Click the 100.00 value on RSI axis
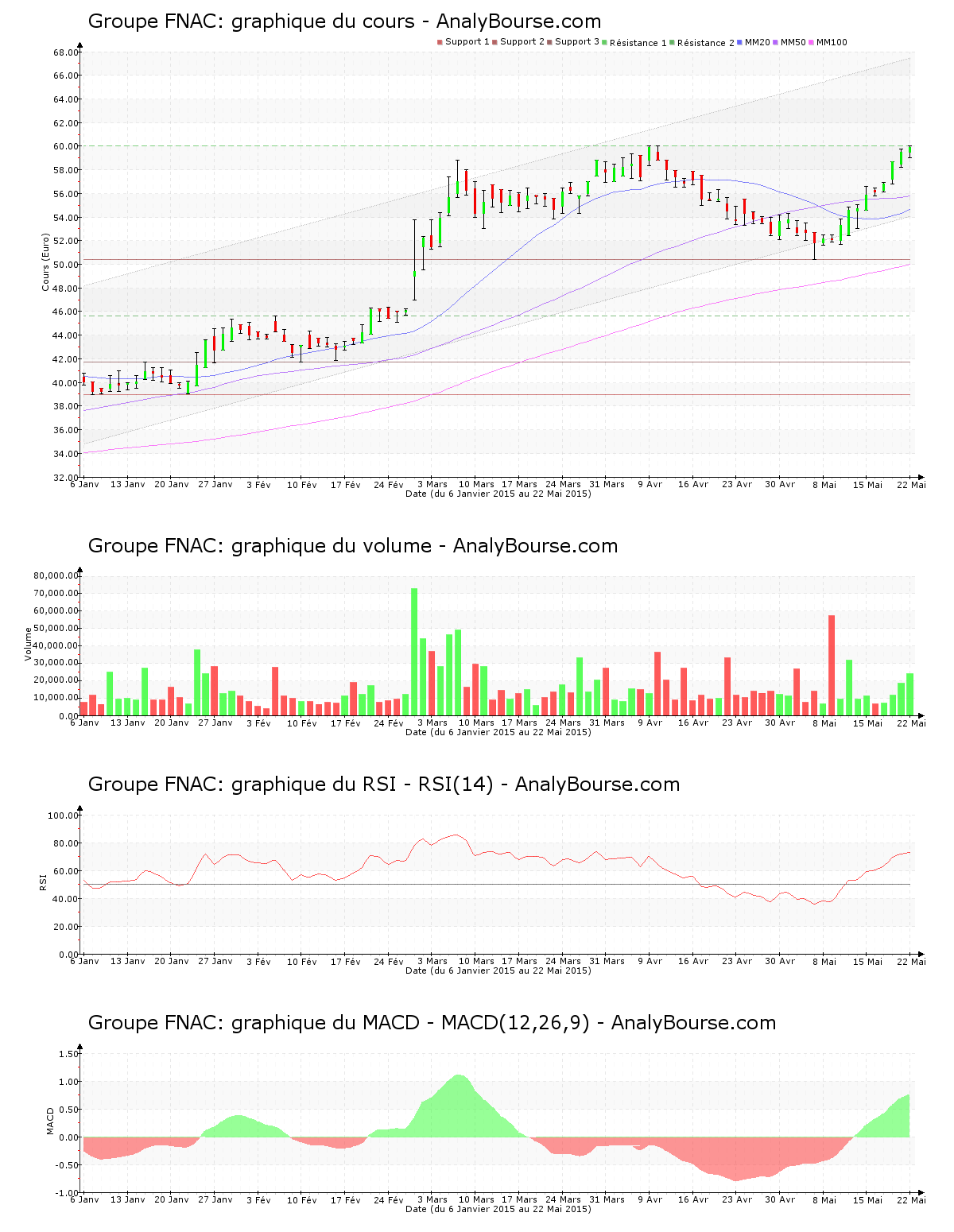 [x=64, y=816]
